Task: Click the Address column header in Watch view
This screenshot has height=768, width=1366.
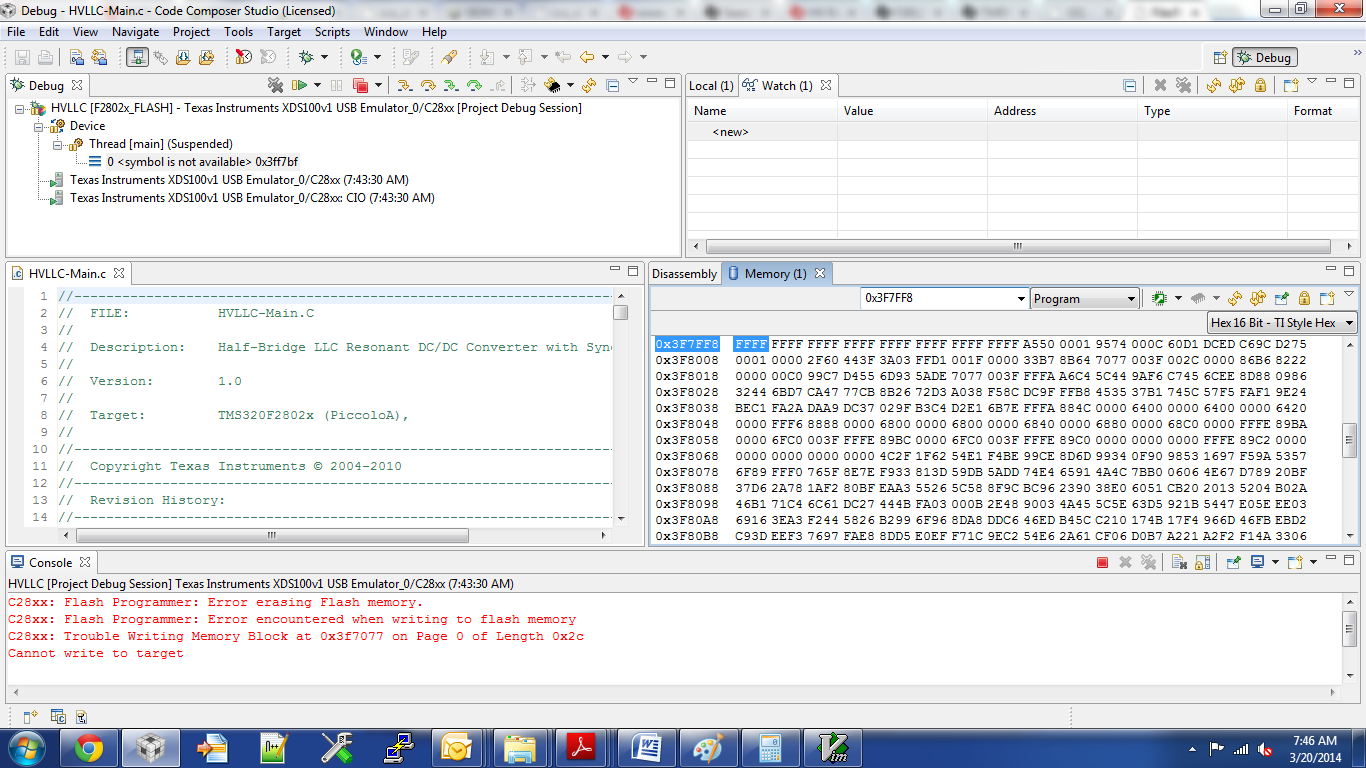Action: click(x=1062, y=111)
